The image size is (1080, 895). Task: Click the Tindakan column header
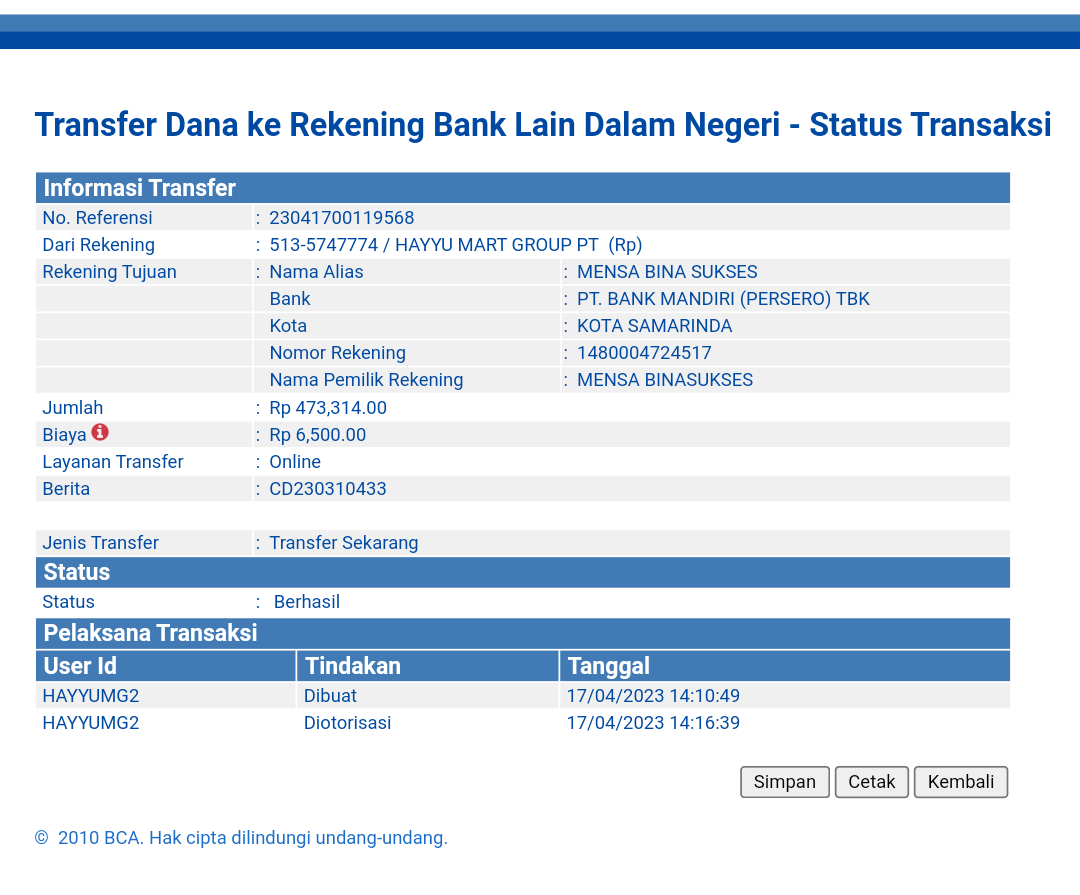[352, 666]
